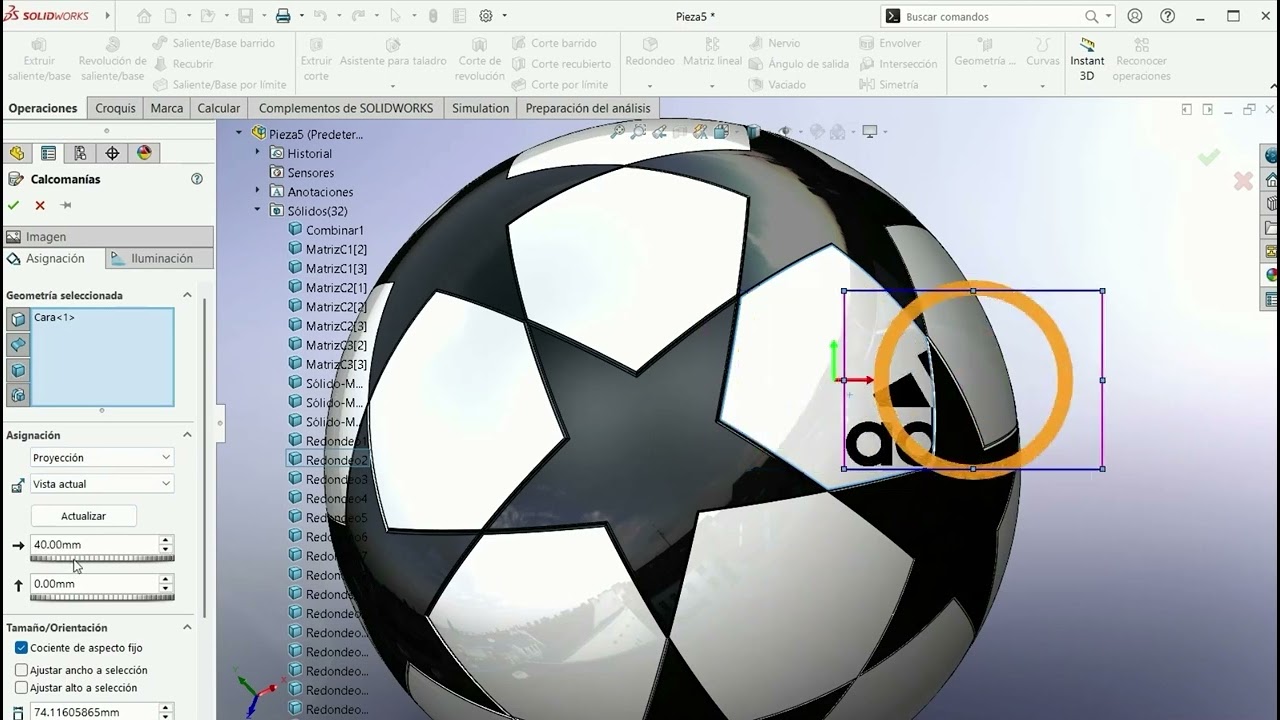The width and height of the screenshot is (1280, 720).
Task: Click the Zoom to fit view icon
Action: pyautogui.click(x=618, y=131)
